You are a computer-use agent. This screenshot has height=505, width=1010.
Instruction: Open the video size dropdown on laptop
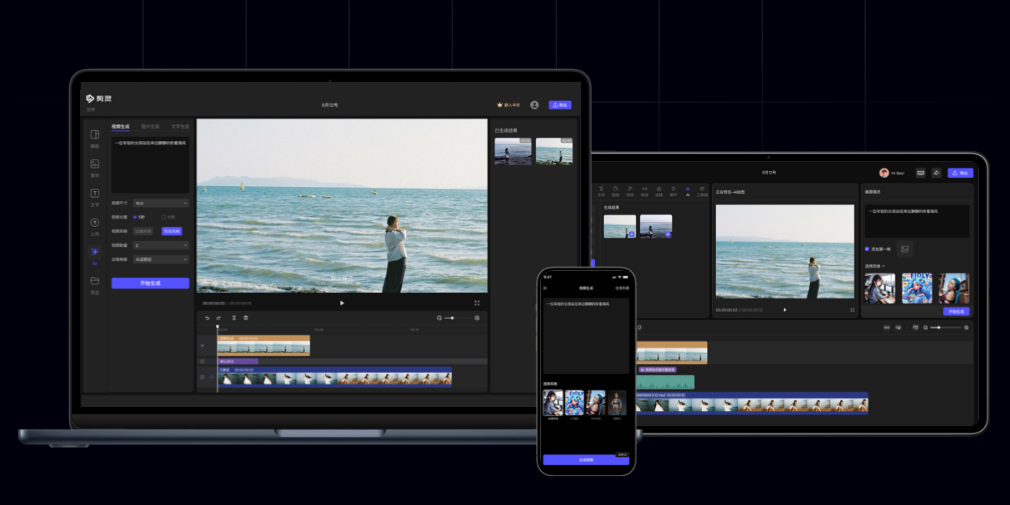coord(160,202)
